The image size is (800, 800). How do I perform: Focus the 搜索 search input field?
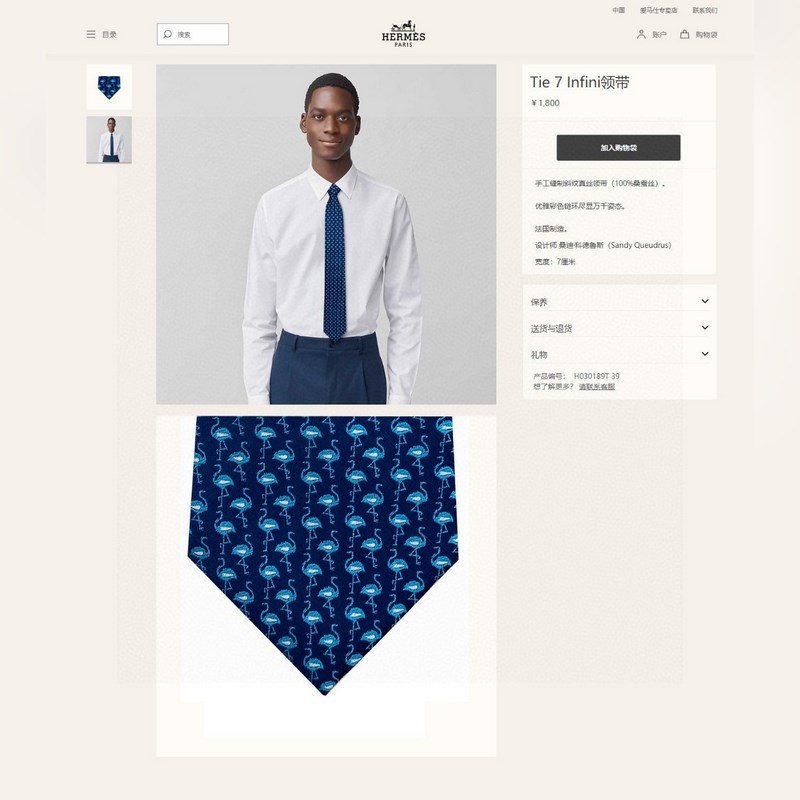point(193,34)
